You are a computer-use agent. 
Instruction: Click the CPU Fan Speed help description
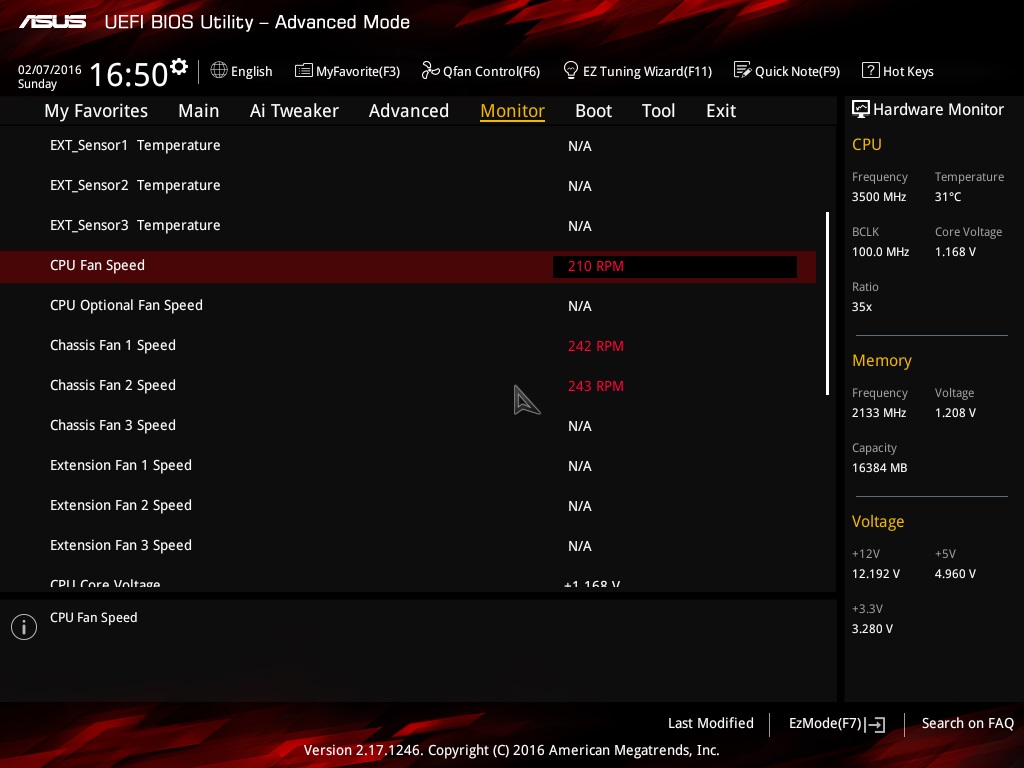pyautogui.click(x=93, y=618)
